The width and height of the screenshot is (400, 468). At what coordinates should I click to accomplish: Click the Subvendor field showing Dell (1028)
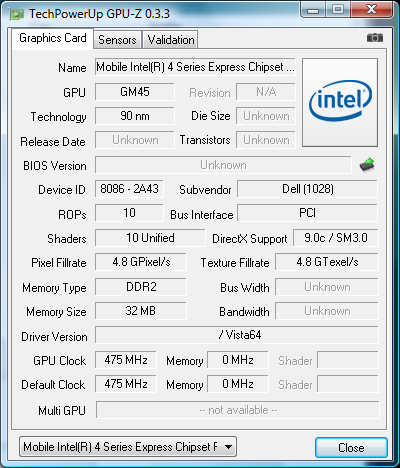(x=307, y=189)
